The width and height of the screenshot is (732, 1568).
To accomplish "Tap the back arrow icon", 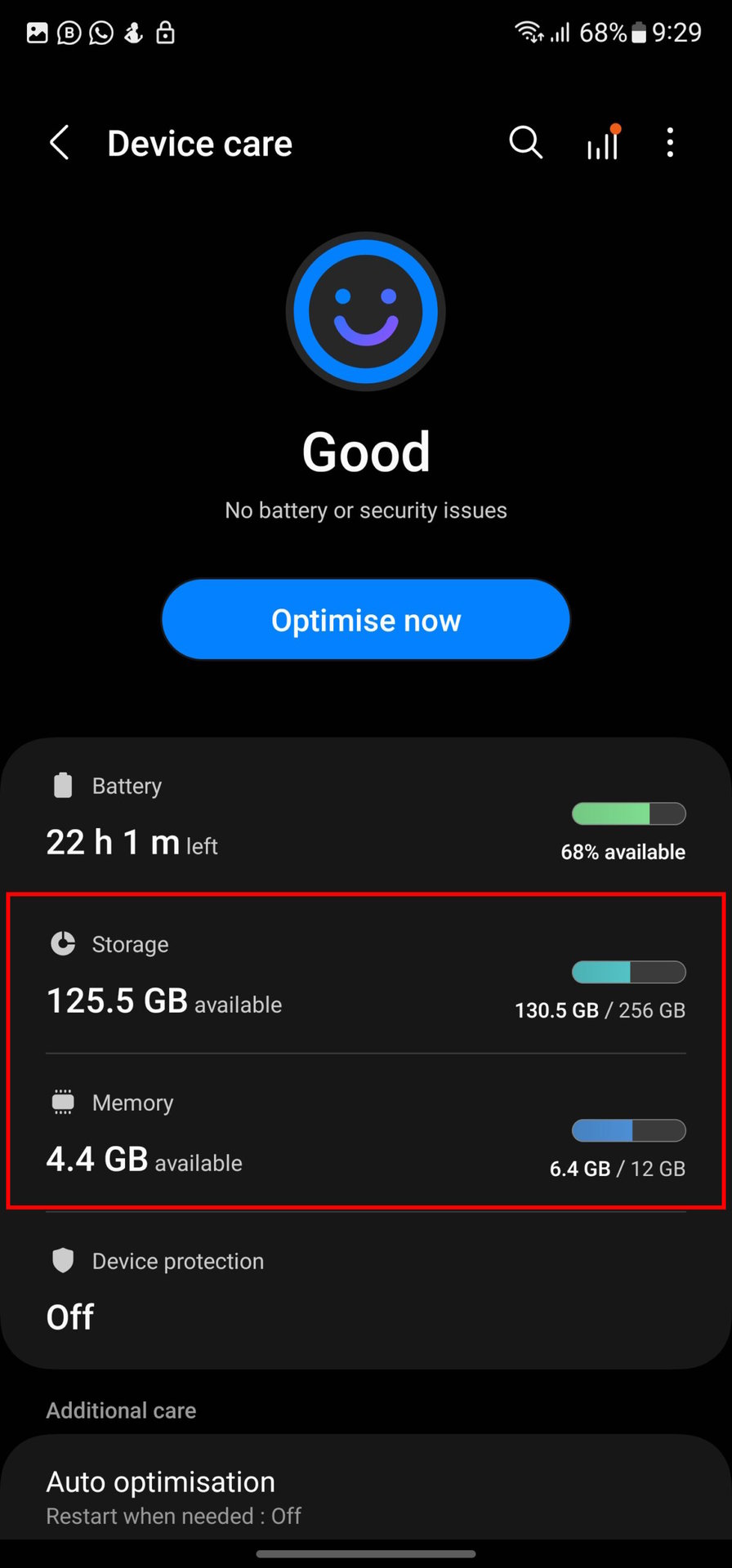I will point(60,143).
